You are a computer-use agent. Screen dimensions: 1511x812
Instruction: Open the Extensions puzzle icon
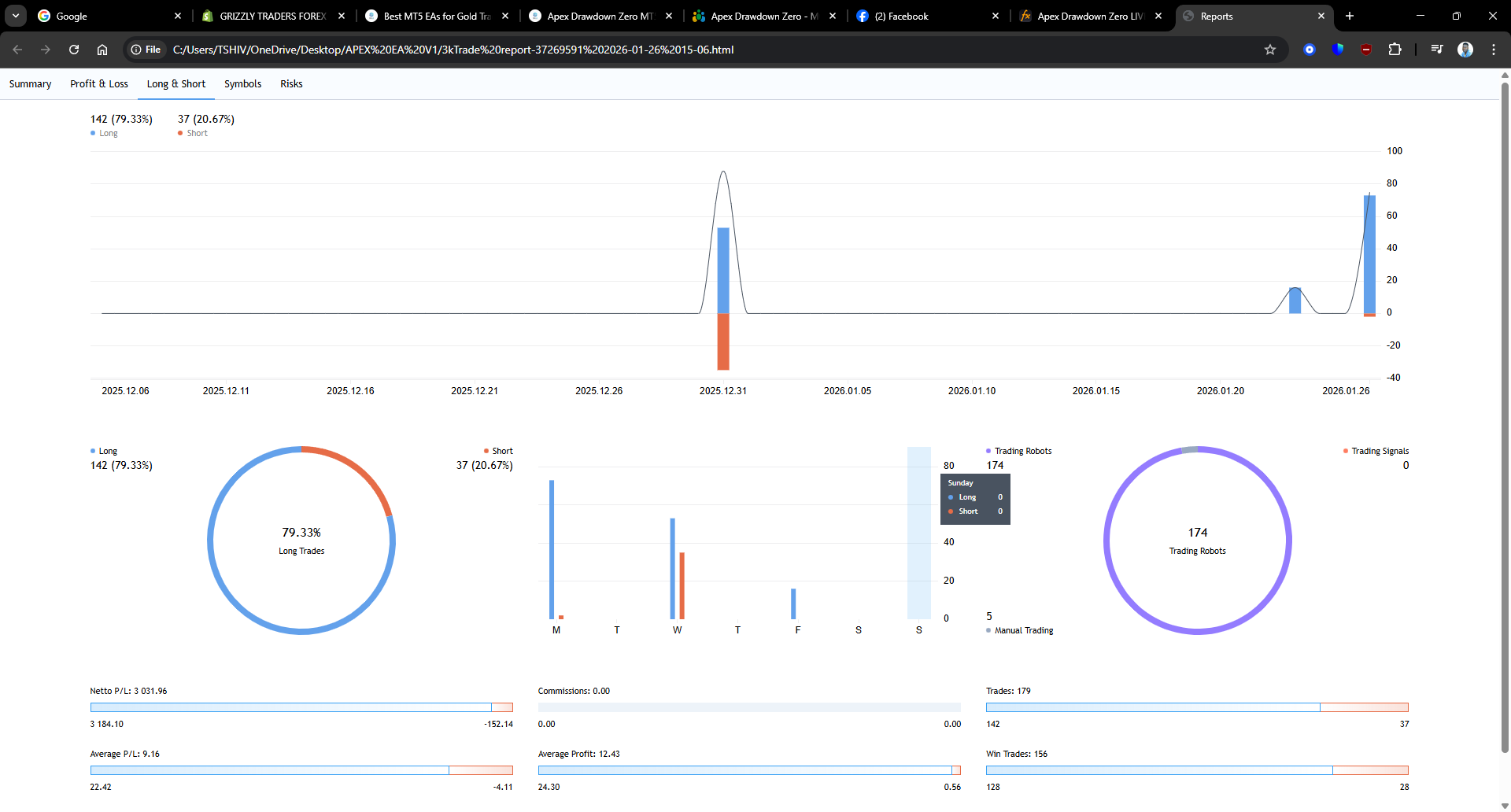pos(1395,50)
